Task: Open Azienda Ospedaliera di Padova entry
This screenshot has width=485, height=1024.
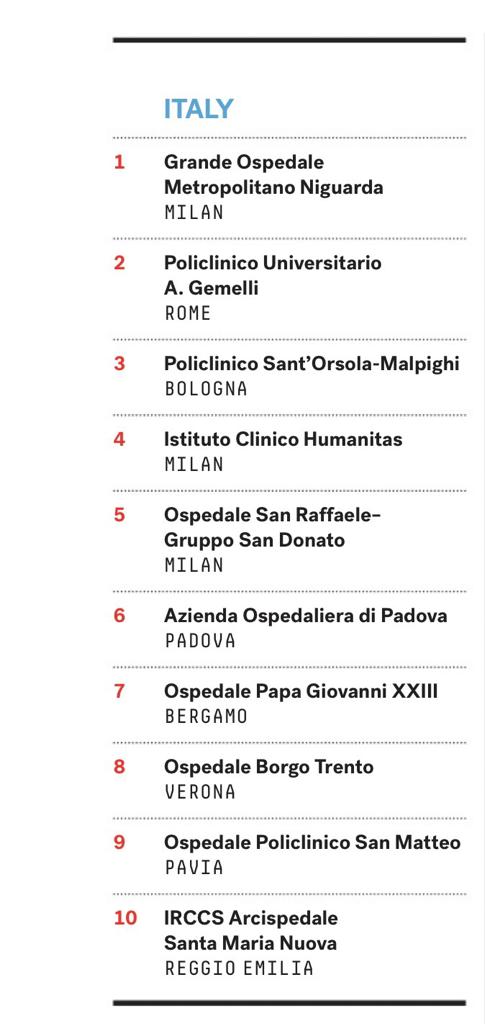Action: point(305,616)
